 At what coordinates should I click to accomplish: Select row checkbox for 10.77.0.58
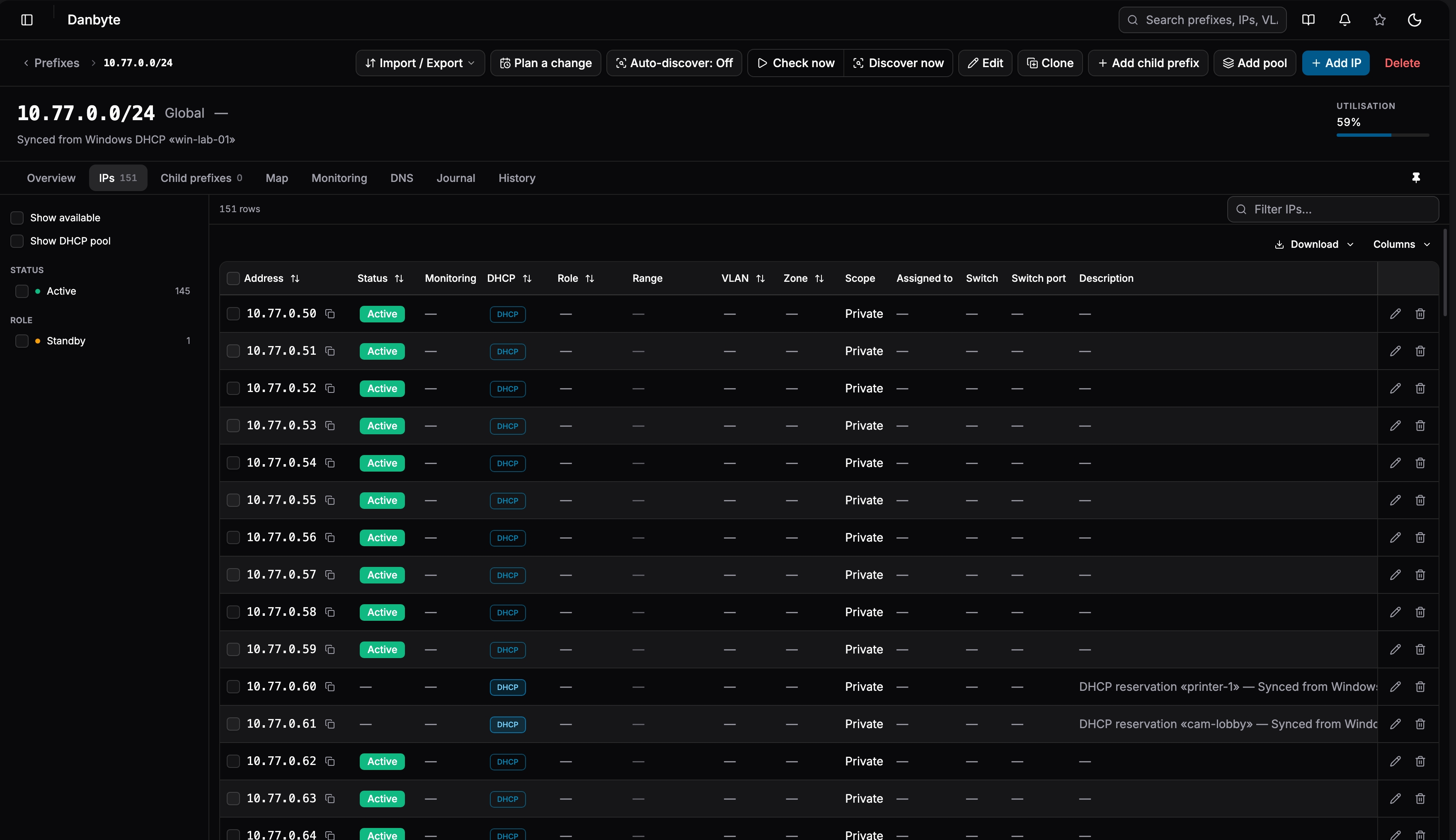click(233, 612)
